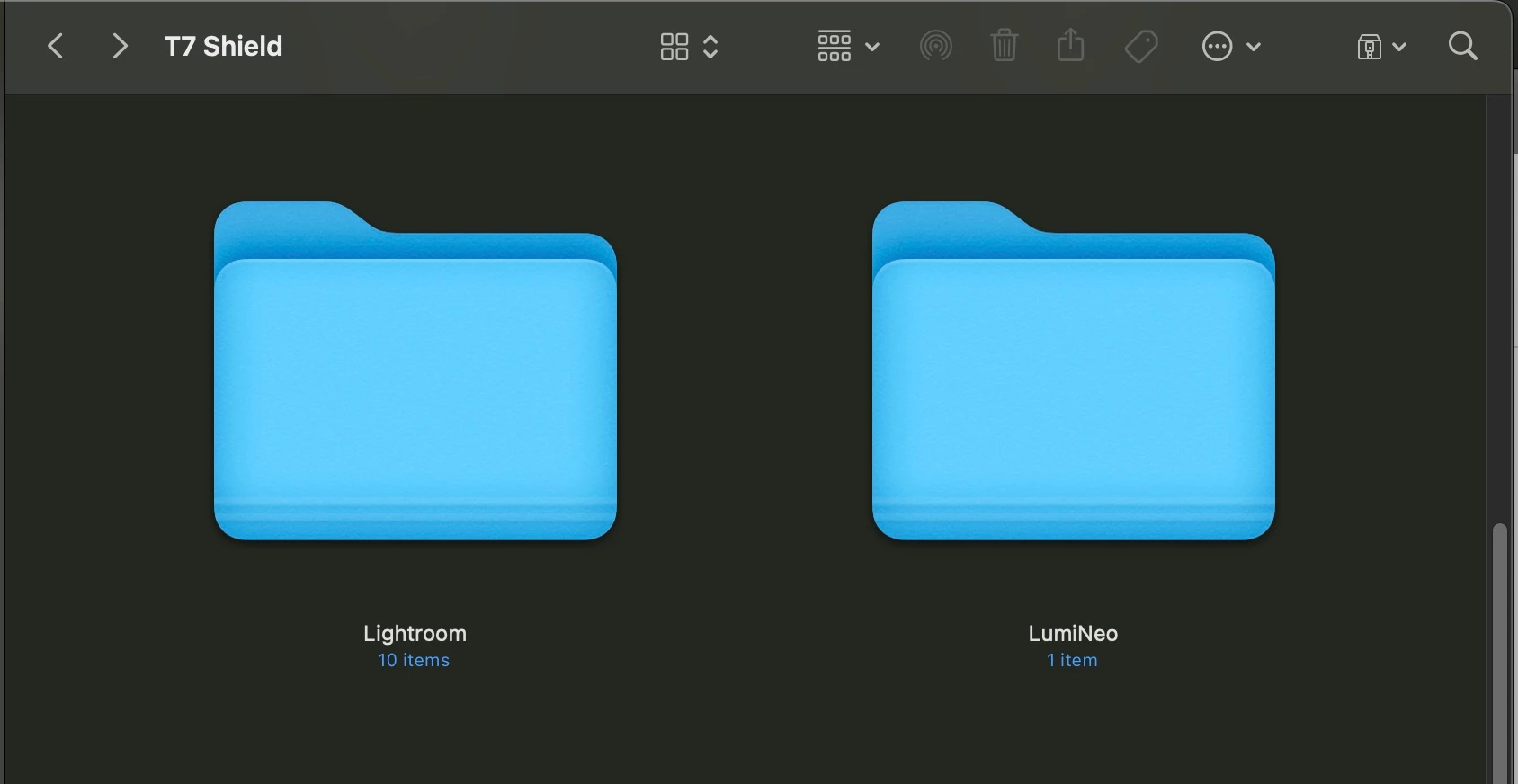Switch to icon view layout

pyautogui.click(x=674, y=47)
